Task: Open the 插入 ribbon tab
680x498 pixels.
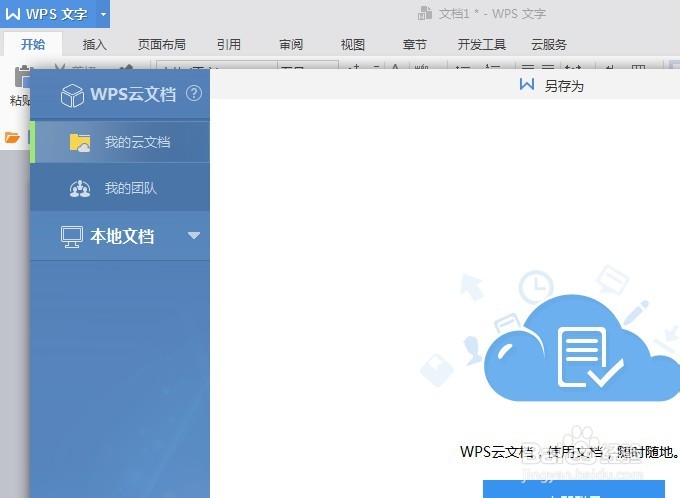Action: tap(95, 44)
